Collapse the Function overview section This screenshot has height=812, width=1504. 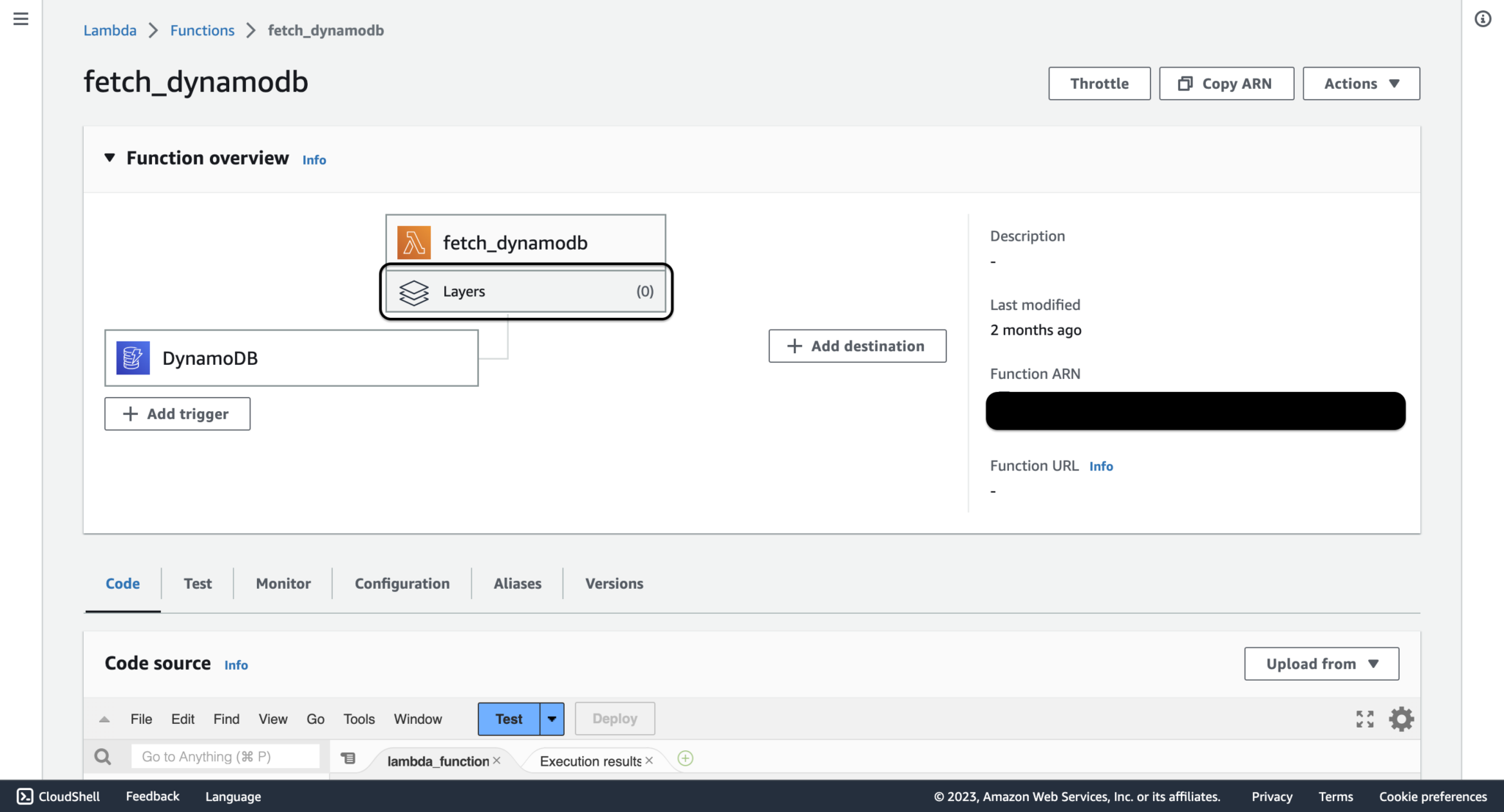(109, 157)
